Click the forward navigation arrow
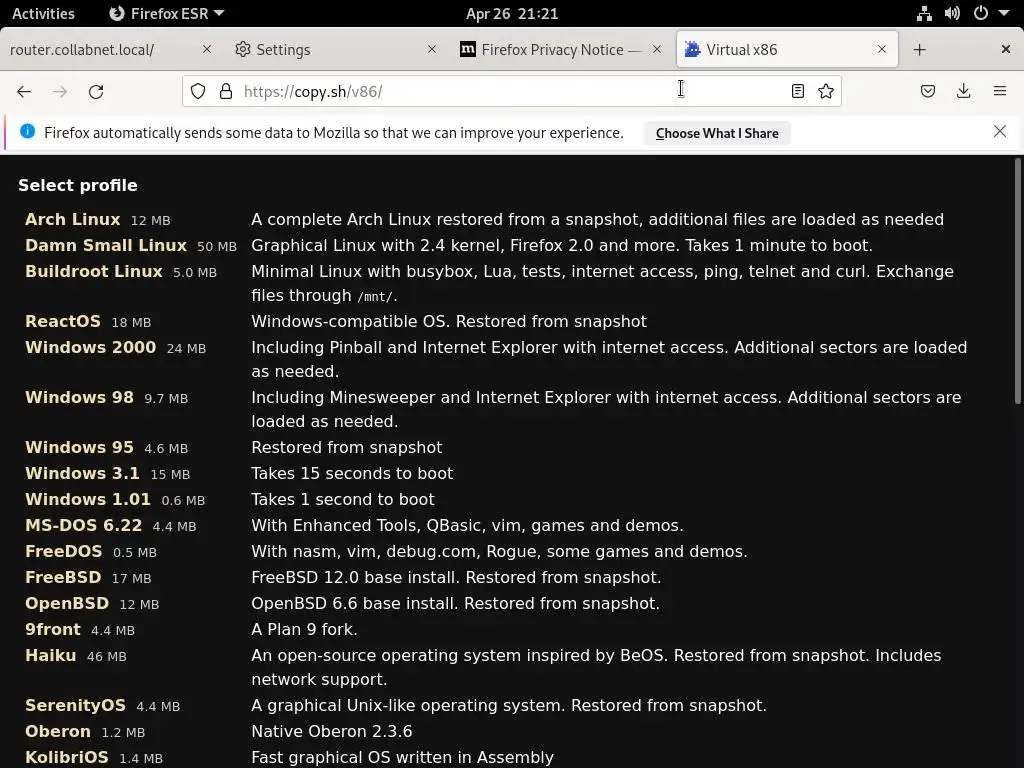The image size is (1024, 768). tap(60, 91)
